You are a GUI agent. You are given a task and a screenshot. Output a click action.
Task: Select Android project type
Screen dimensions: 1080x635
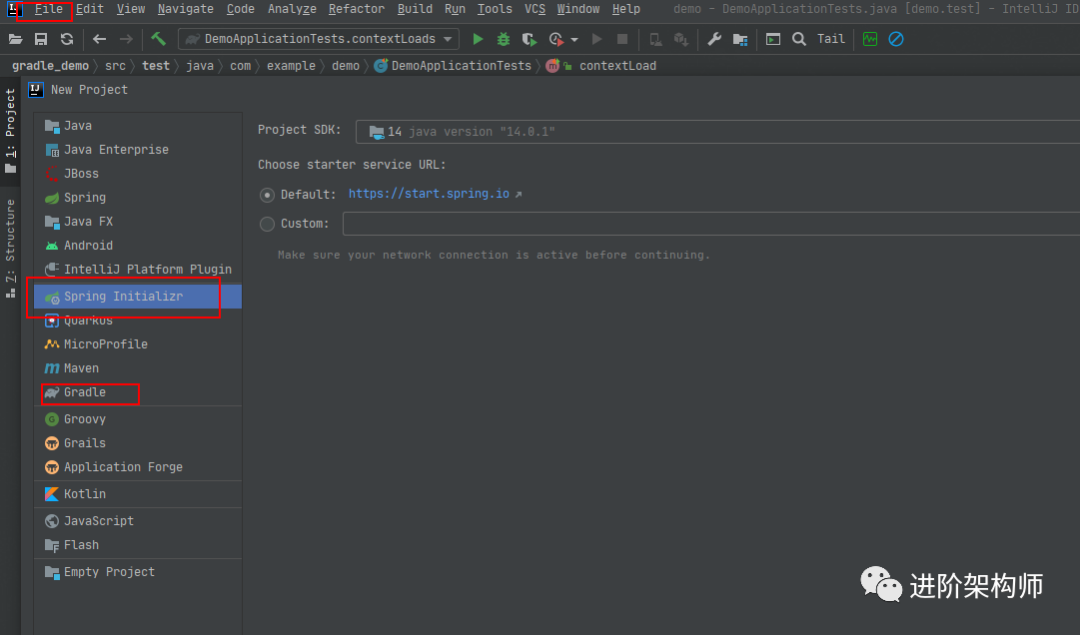tap(138, 245)
